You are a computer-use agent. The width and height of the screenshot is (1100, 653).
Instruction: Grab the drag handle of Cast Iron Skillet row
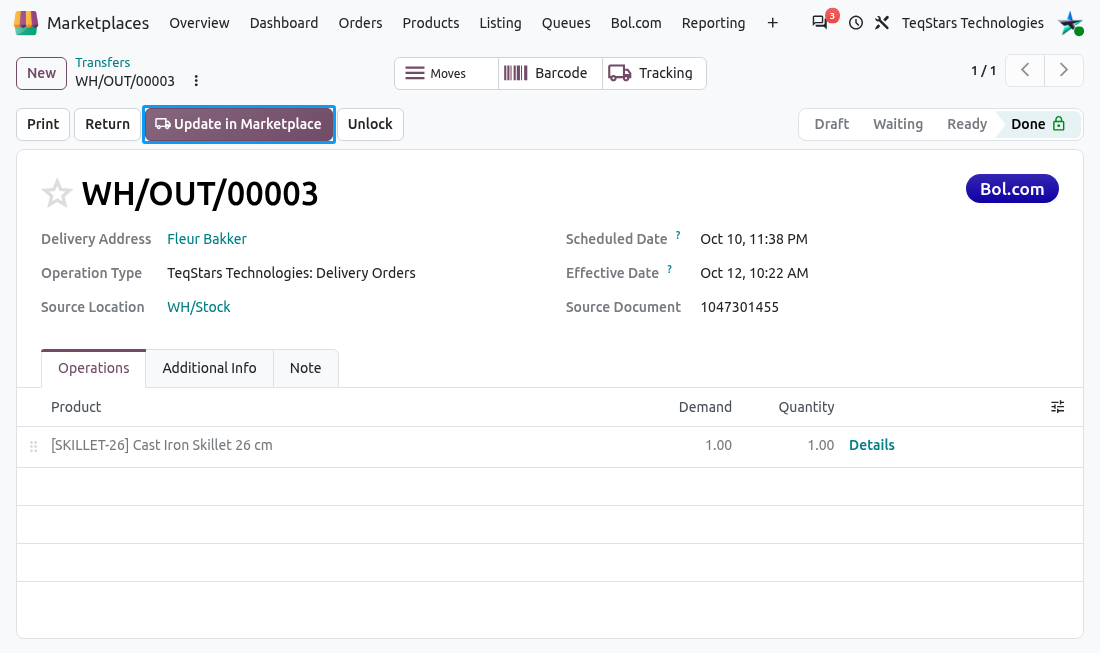[33, 446]
